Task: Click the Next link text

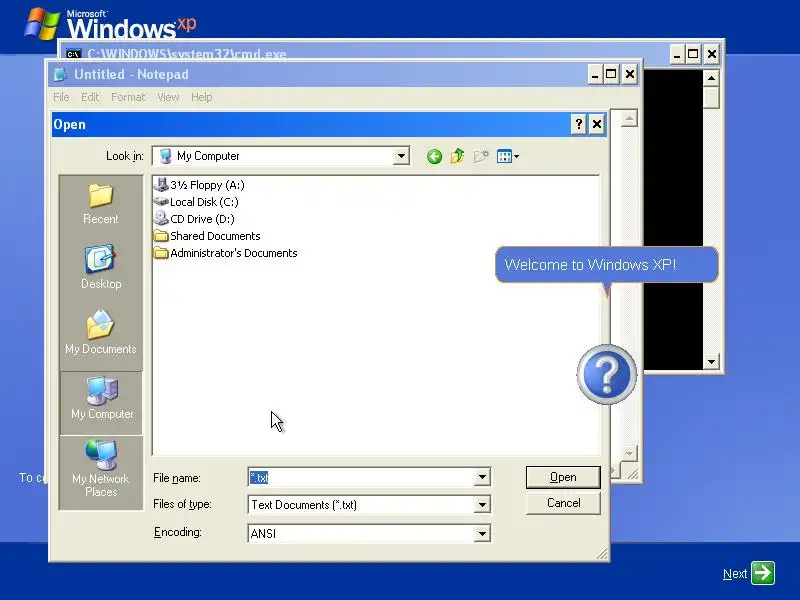Action: [735, 574]
